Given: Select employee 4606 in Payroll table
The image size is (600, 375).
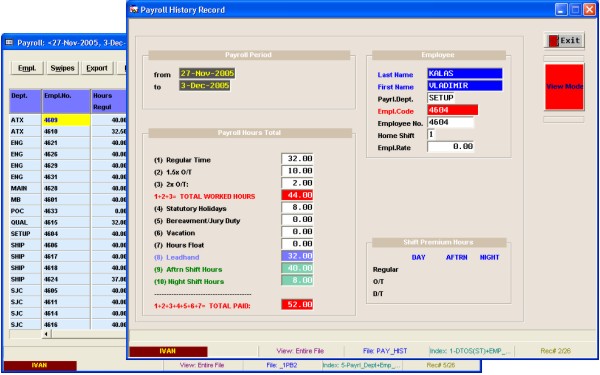Looking at the screenshot, I should pyautogui.click(x=66, y=245).
